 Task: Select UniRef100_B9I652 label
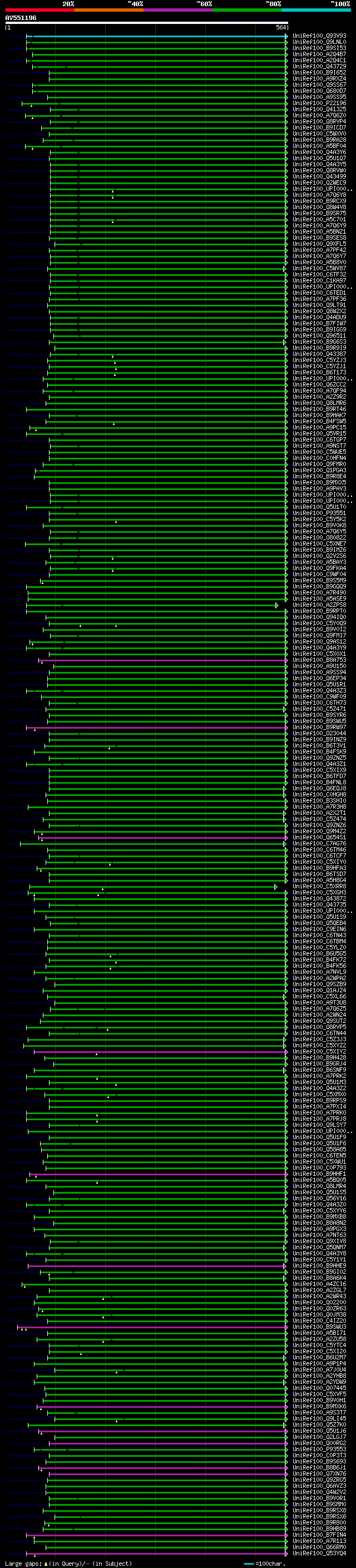coord(319,72)
